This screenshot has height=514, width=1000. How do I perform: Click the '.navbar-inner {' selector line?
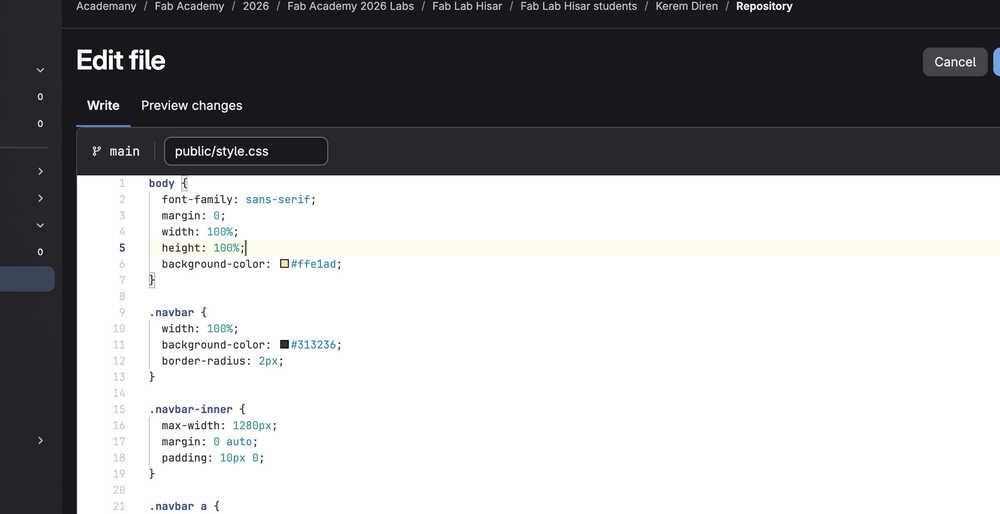tap(196, 409)
